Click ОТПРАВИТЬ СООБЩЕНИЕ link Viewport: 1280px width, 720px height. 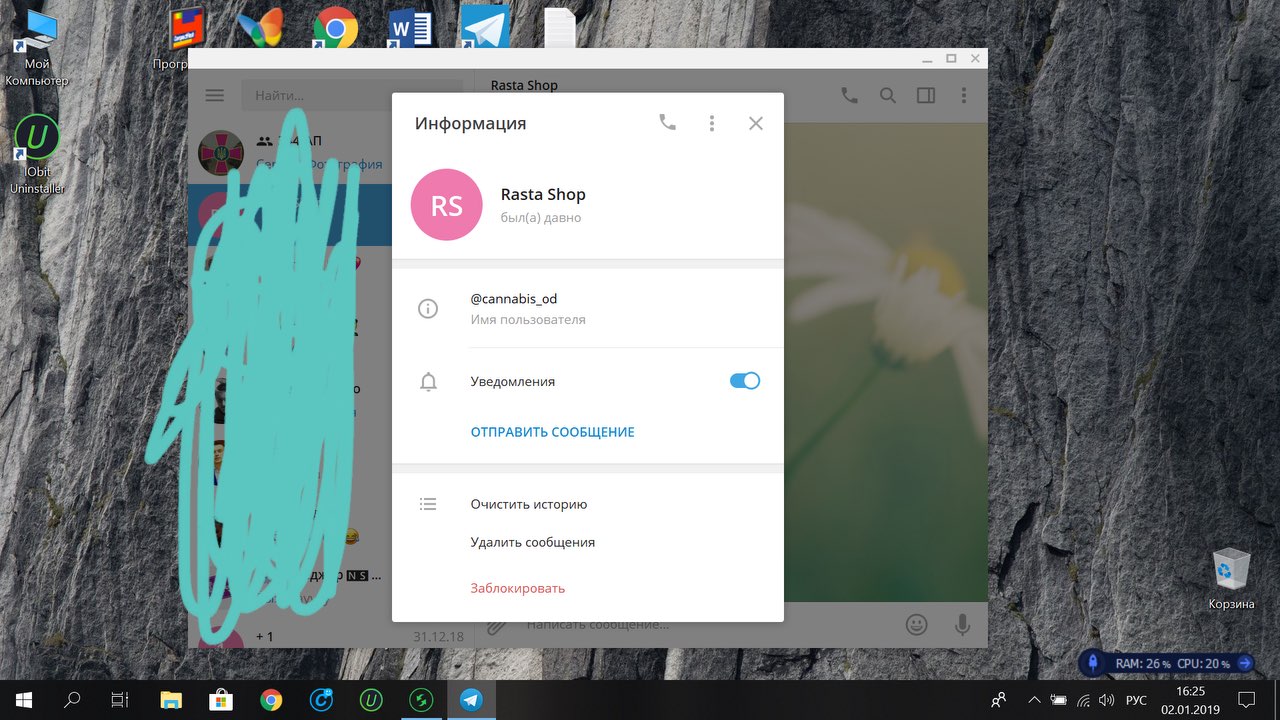552,432
